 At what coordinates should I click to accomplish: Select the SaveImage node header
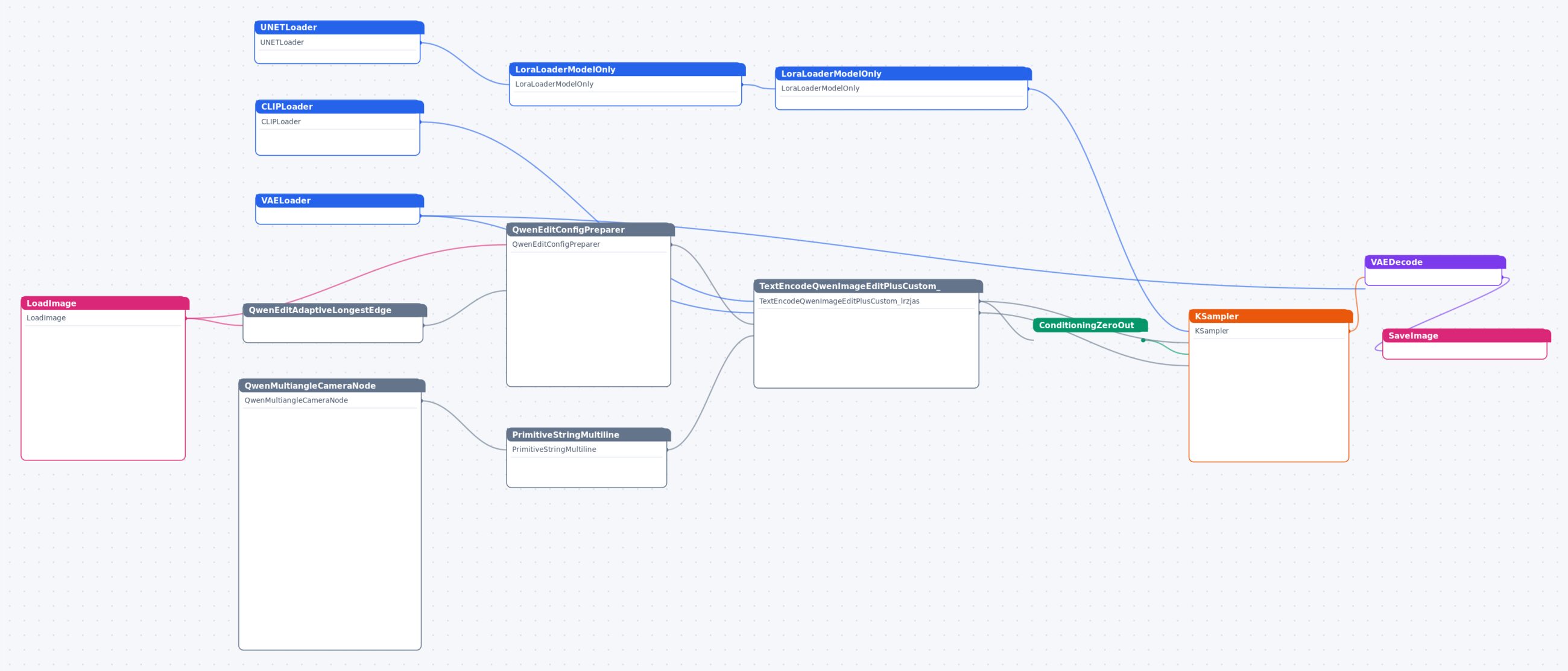(x=1466, y=335)
